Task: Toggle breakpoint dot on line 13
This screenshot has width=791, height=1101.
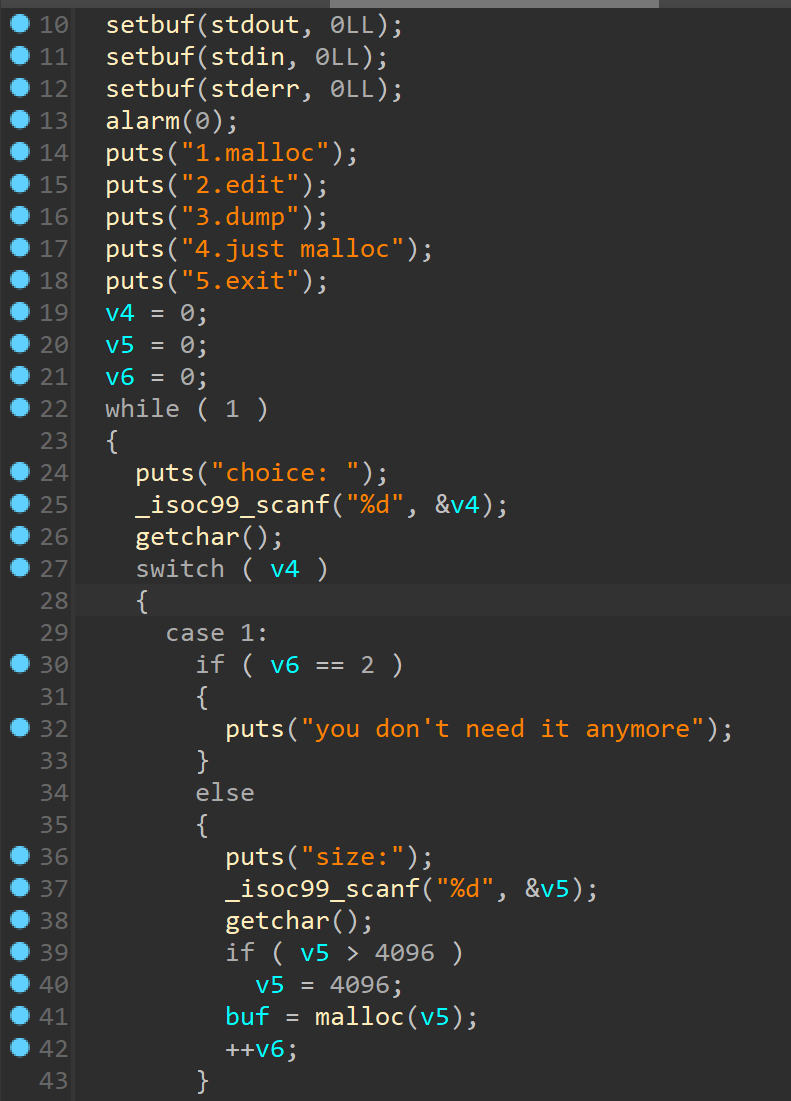Action: pyautogui.click(x=20, y=120)
